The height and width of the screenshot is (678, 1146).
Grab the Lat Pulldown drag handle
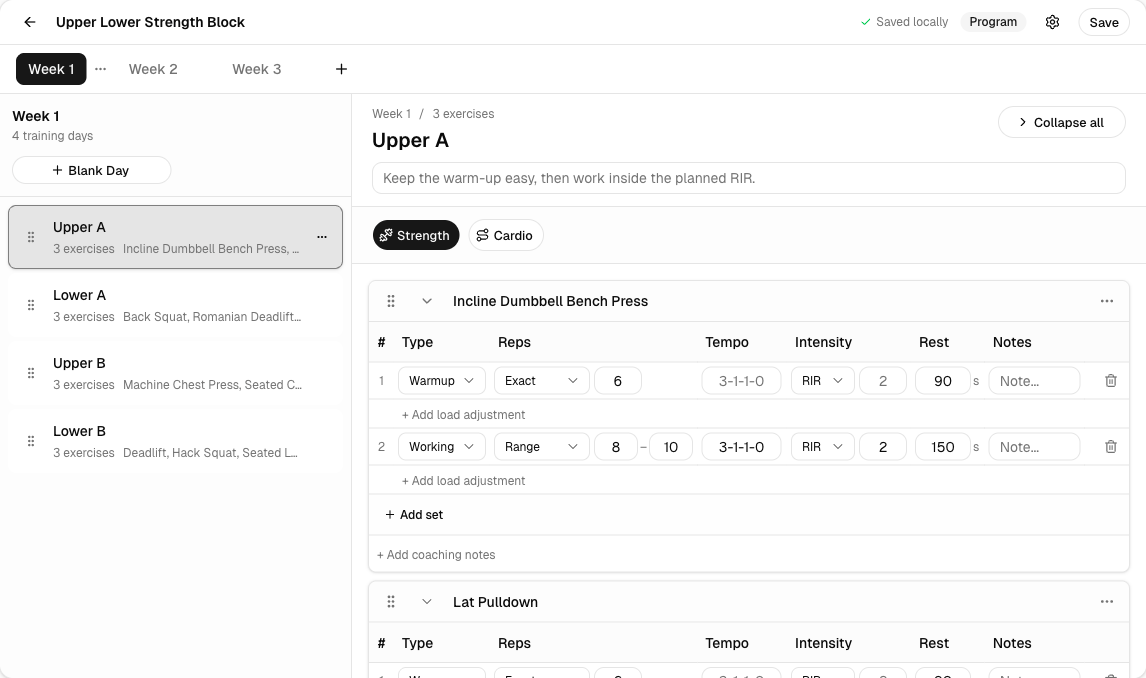pyautogui.click(x=391, y=602)
